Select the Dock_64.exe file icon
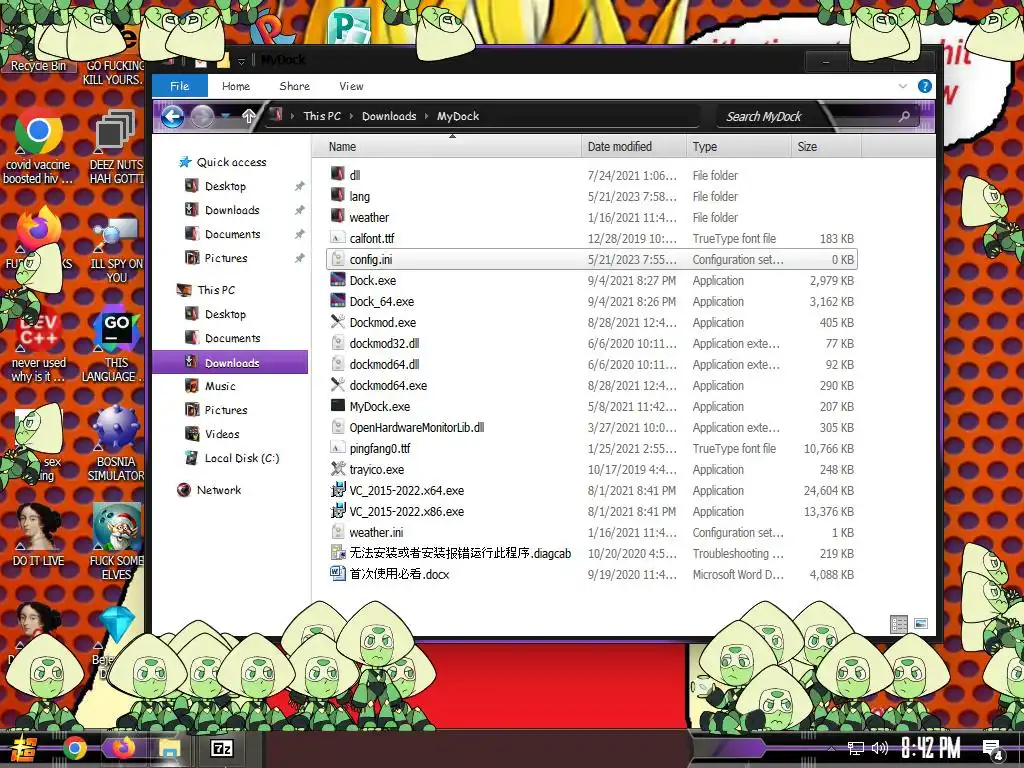1024x768 pixels. [x=338, y=301]
